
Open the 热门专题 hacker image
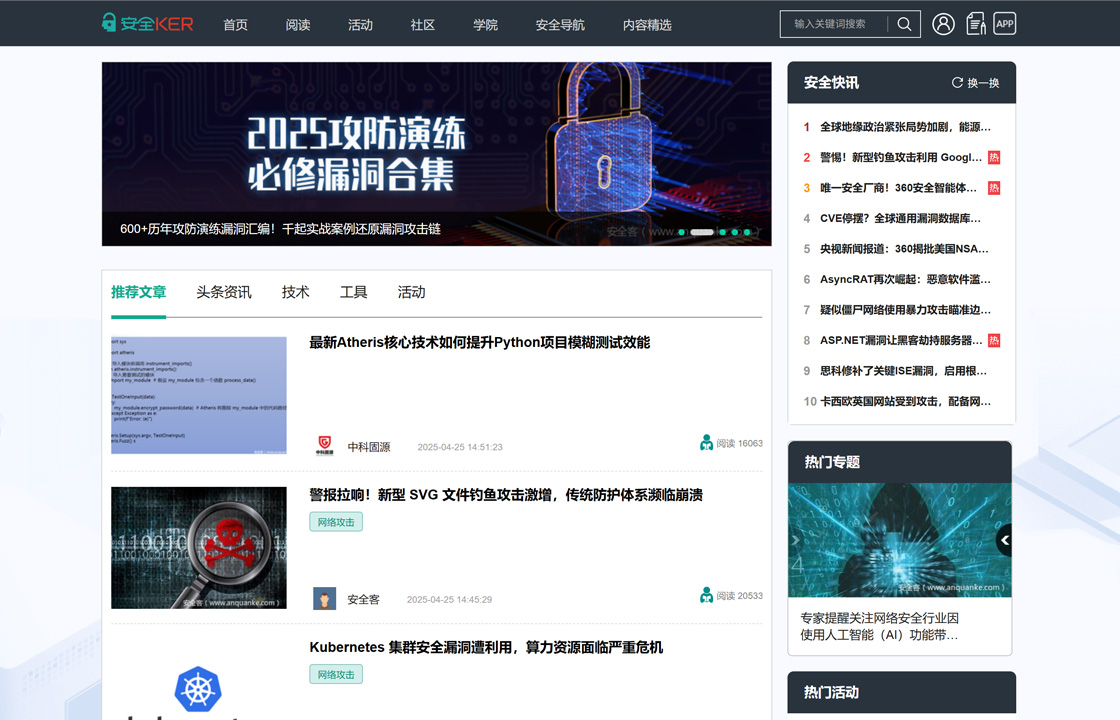(x=900, y=540)
